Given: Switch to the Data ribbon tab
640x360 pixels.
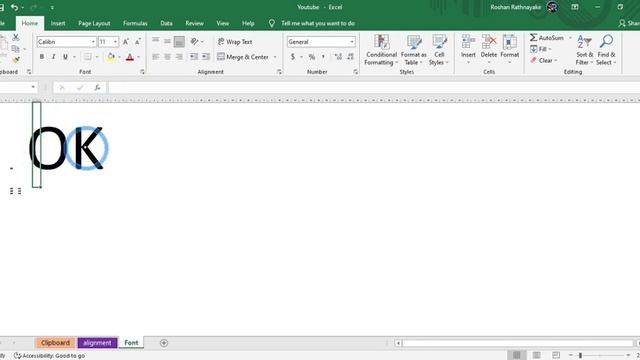Looking at the screenshot, I should [166, 23].
